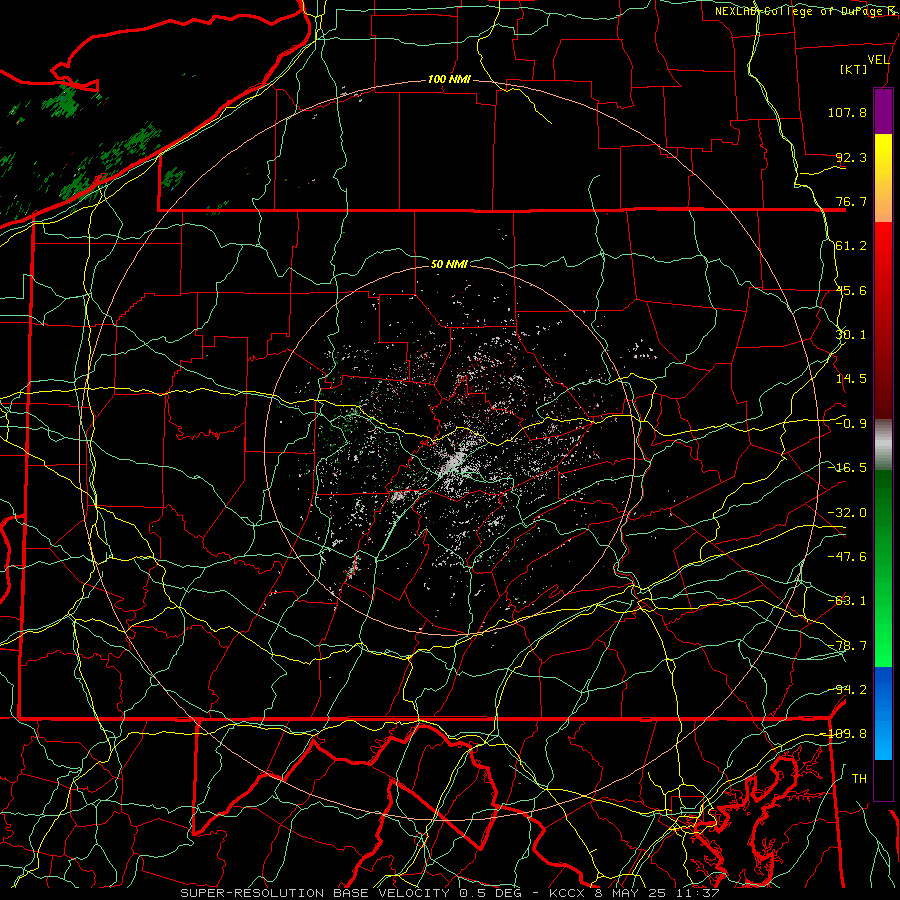This screenshot has height=900, width=900.
Task: Click the gray near-zero segment of color bar
Action: [x=883, y=445]
